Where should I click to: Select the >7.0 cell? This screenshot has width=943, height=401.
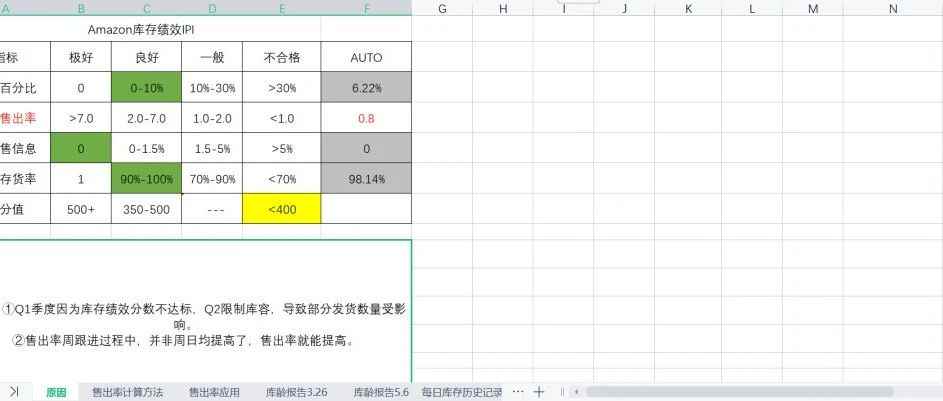coord(81,118)
